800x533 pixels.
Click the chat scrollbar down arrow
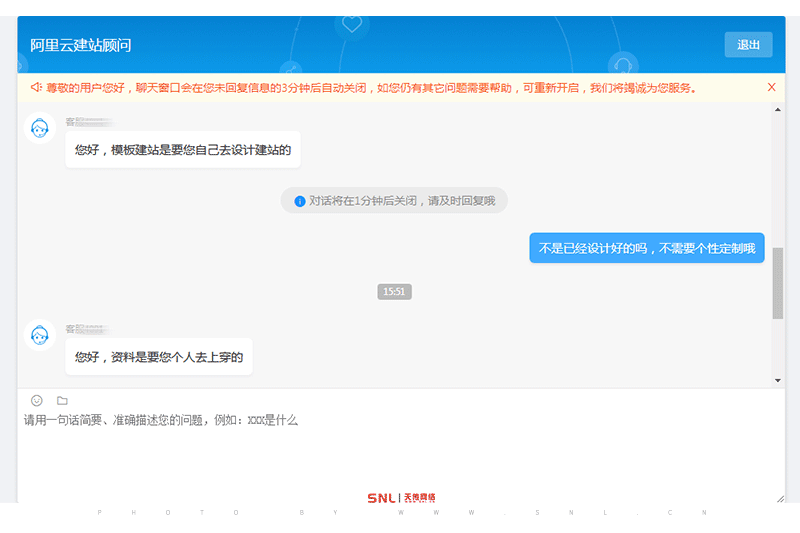[x=778, y=380]
